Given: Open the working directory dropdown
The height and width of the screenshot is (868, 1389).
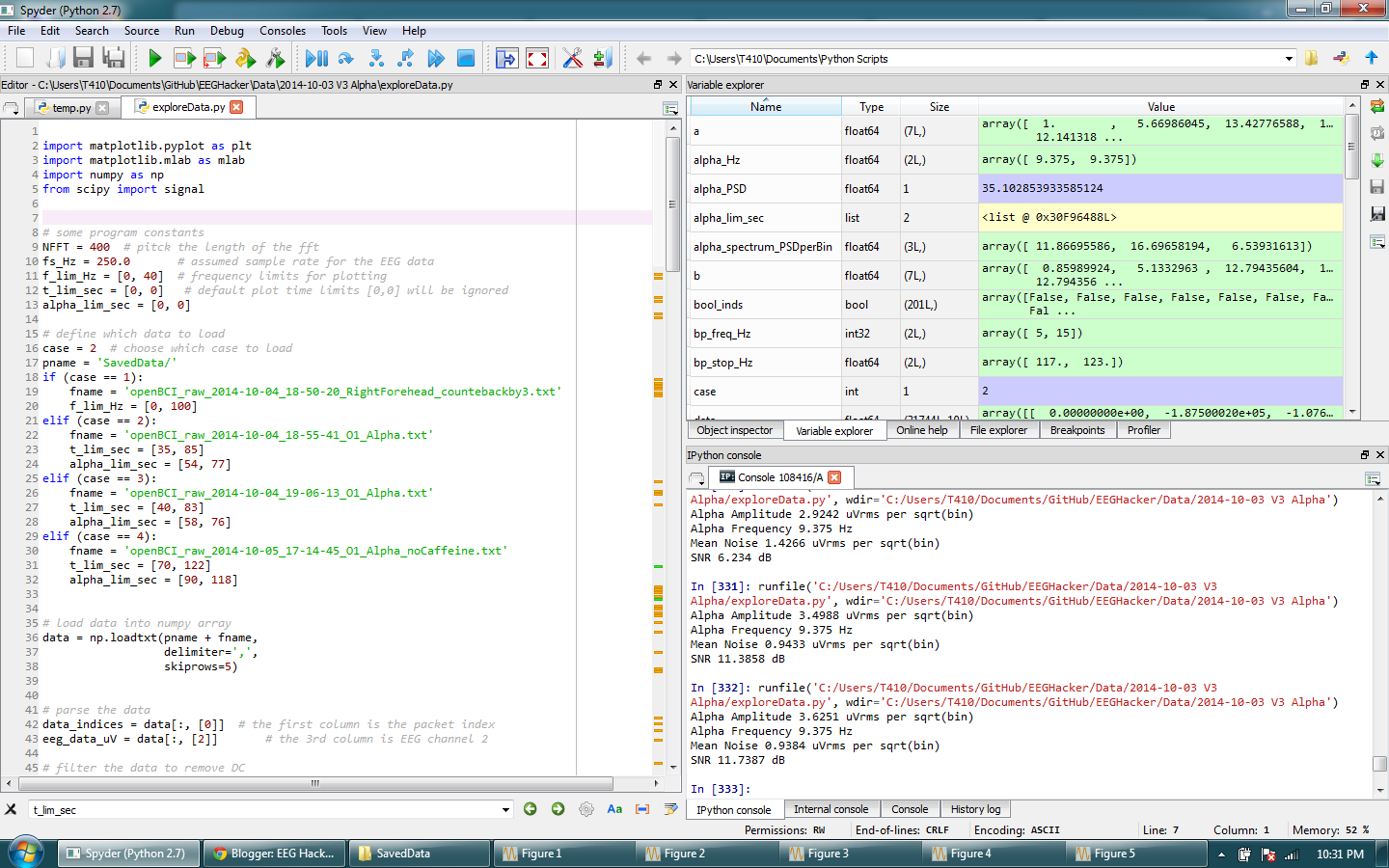Looking at the screenshot, I should pos(1289,58).
